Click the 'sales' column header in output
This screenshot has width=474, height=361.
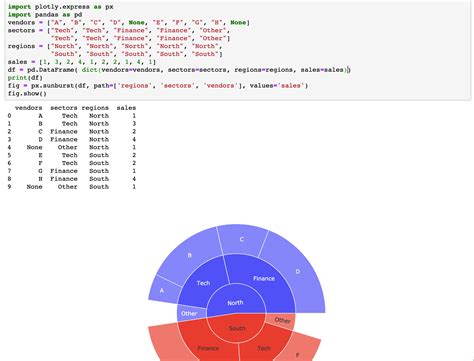[x=126, y=108]
